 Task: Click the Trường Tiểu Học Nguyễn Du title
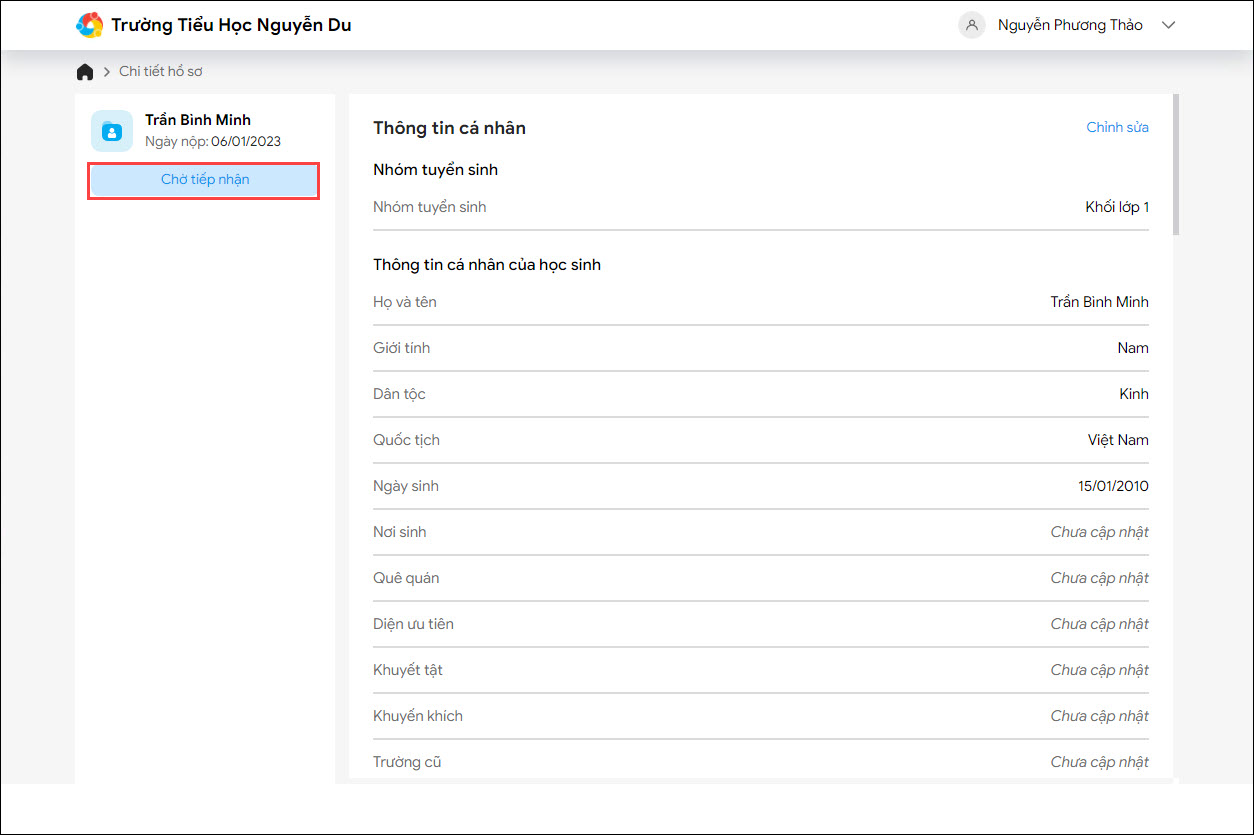point(231,25)
